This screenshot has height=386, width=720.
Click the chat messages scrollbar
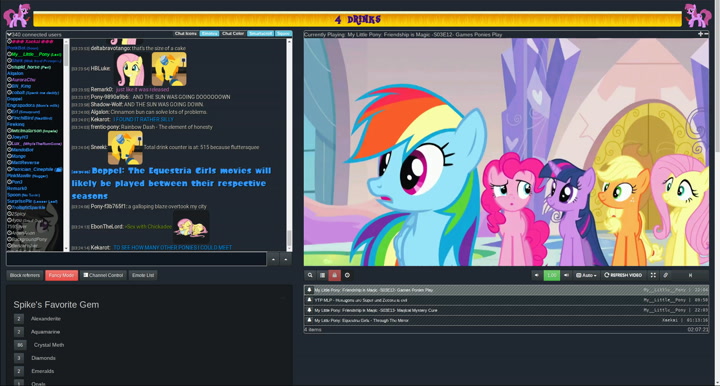pos(289,145)
